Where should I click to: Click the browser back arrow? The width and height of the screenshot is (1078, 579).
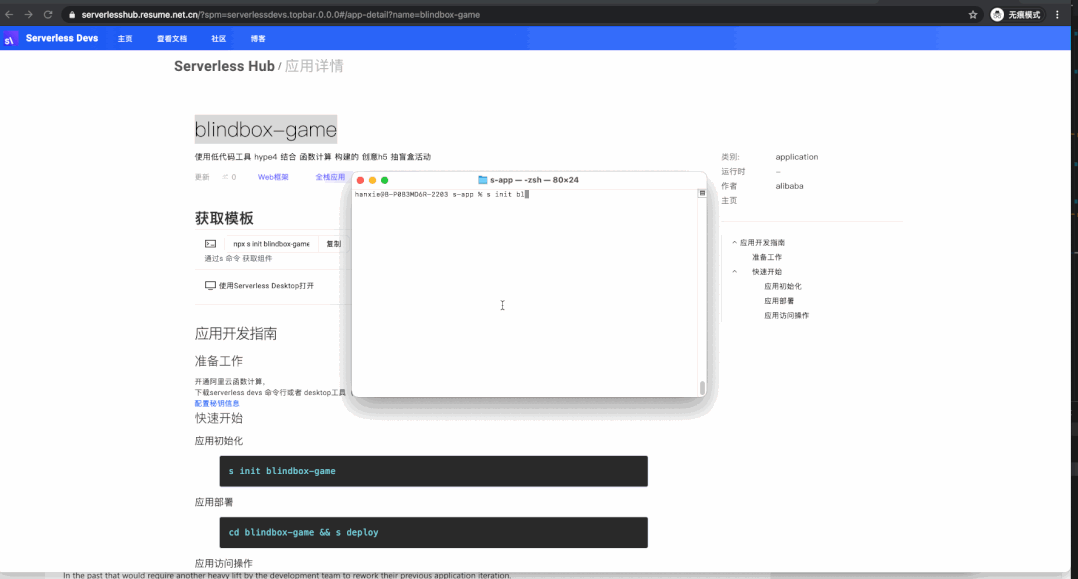pos(9,14)
